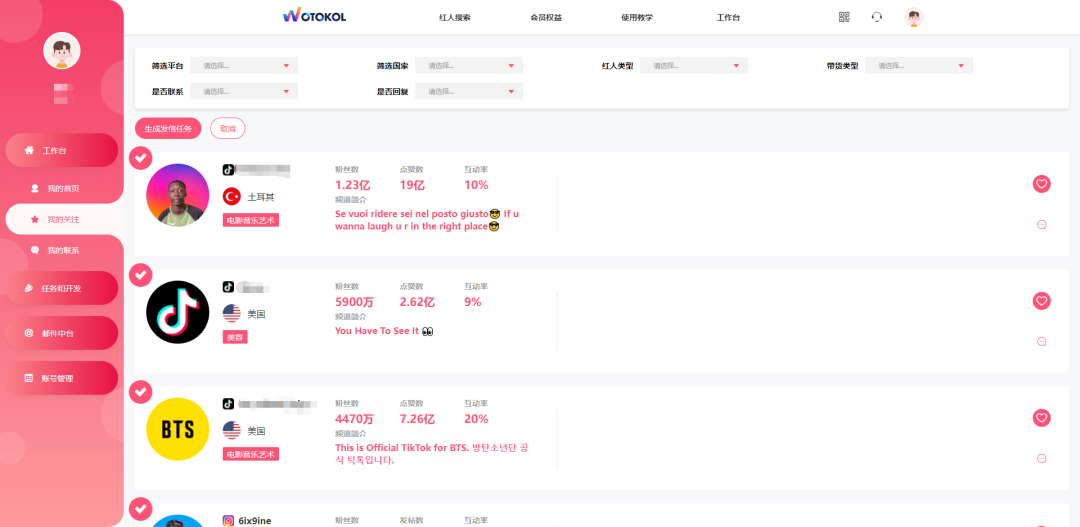Click the 生成发信任务 button

[168, 128]
